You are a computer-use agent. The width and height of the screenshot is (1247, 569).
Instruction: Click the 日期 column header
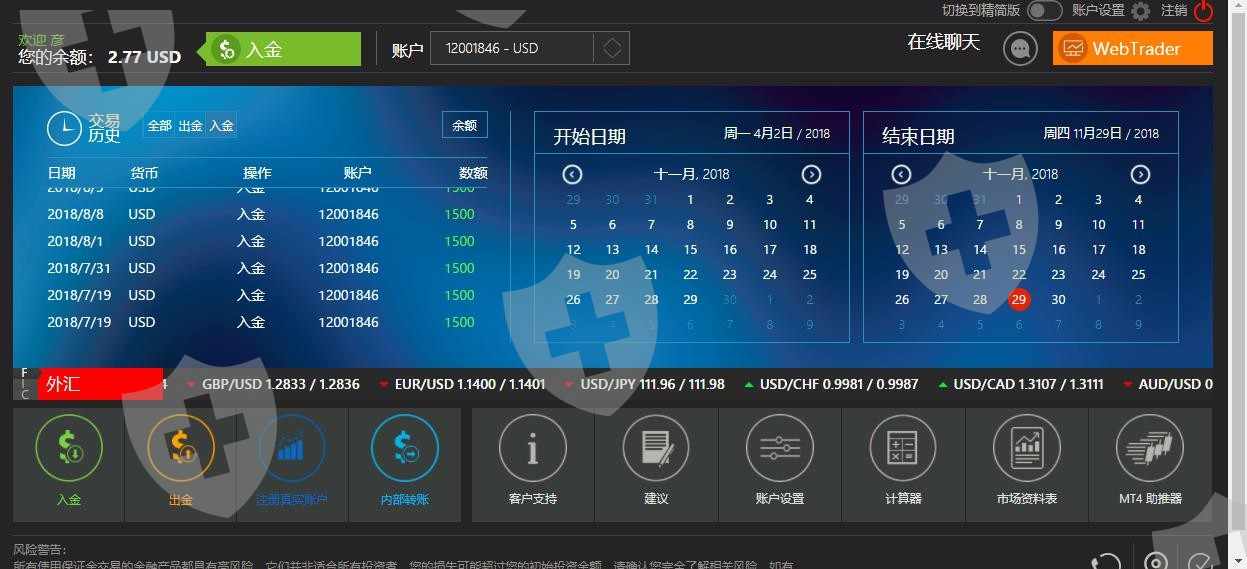(61, 173)
